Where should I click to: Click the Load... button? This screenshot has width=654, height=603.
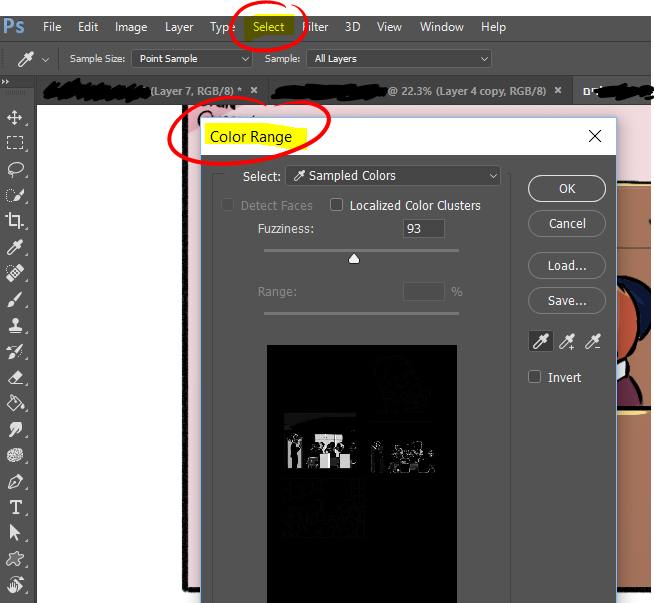tap(567, 265)
